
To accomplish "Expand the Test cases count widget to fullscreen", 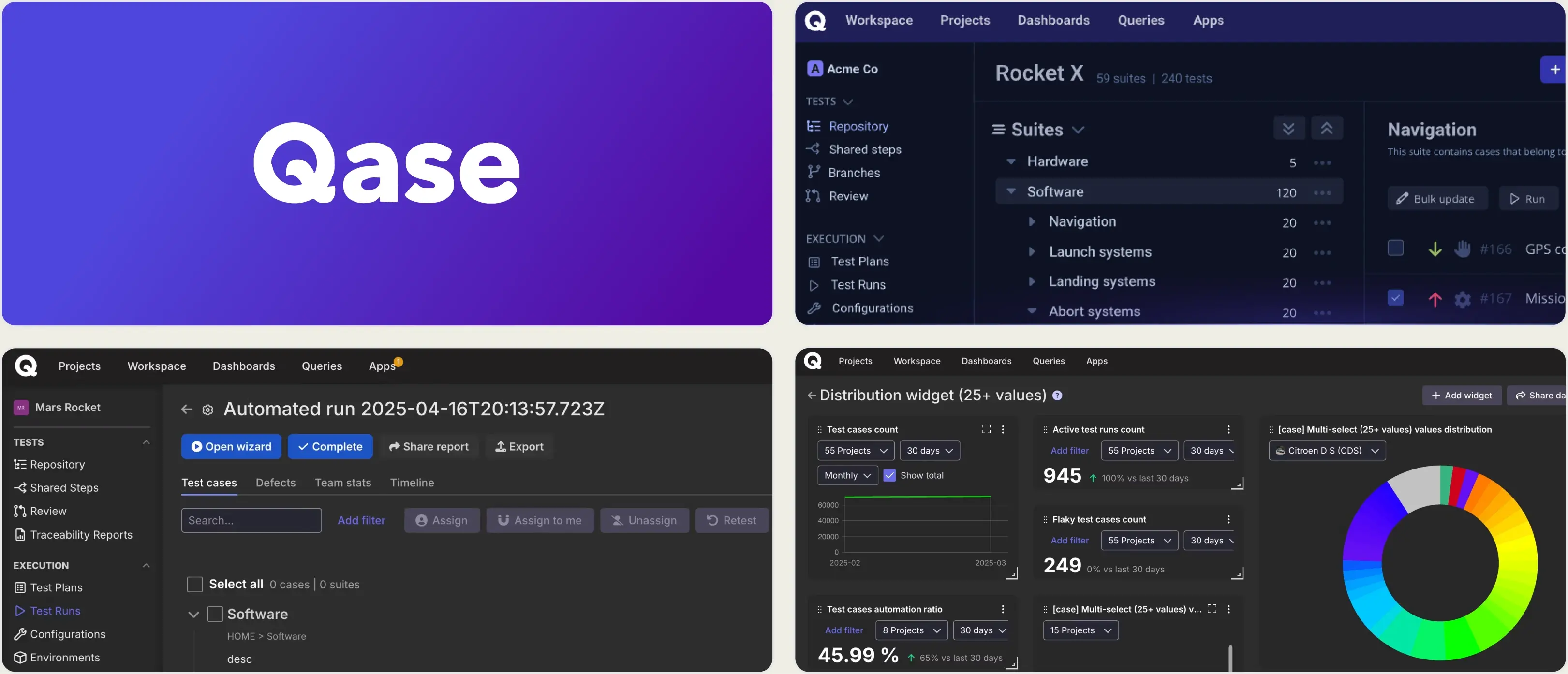I will (986, 429).
